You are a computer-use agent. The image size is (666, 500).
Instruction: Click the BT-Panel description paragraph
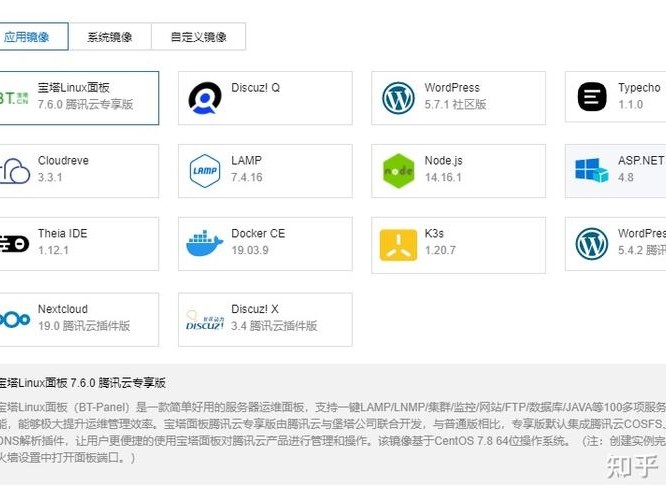tap(333, 432)
